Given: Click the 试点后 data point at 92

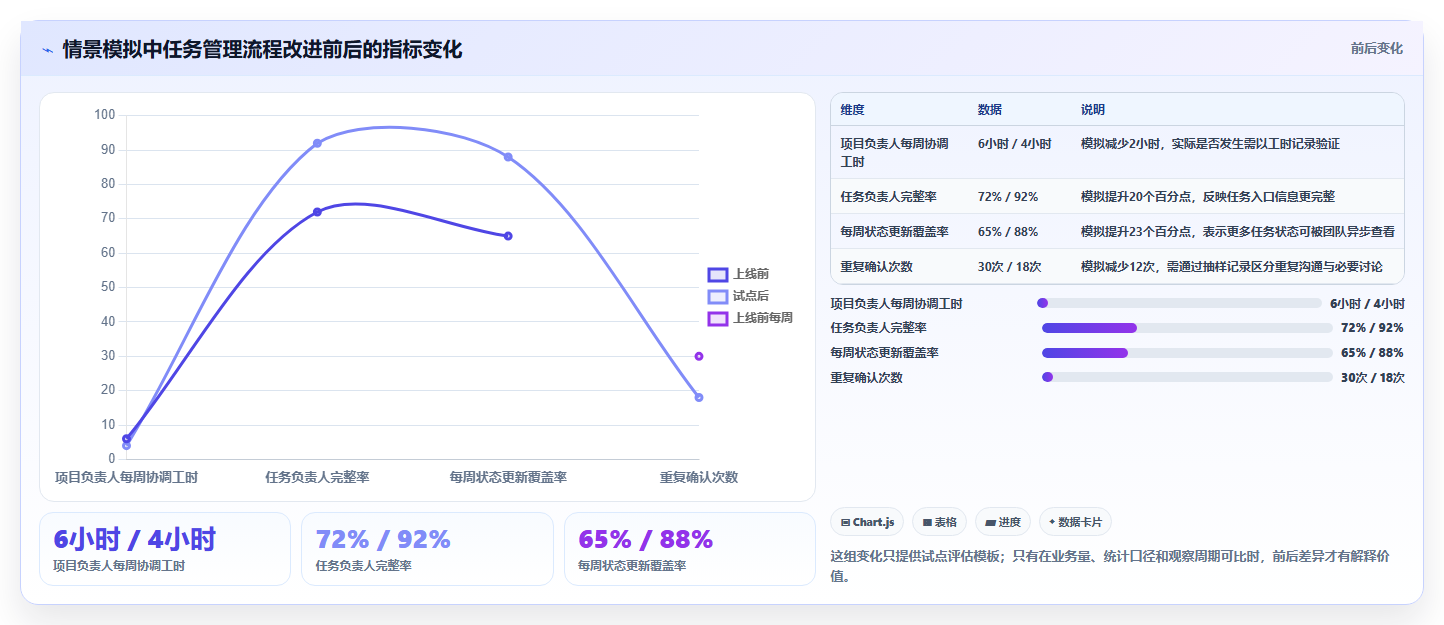Looking at the screenshot, I should coord(317,143).
